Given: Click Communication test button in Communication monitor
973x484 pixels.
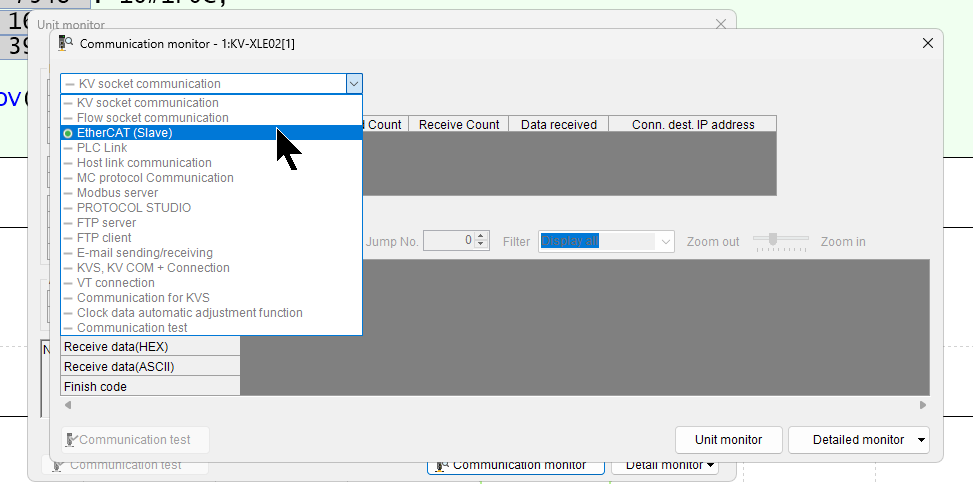Looking at the screenshot, I should [135, 440].
